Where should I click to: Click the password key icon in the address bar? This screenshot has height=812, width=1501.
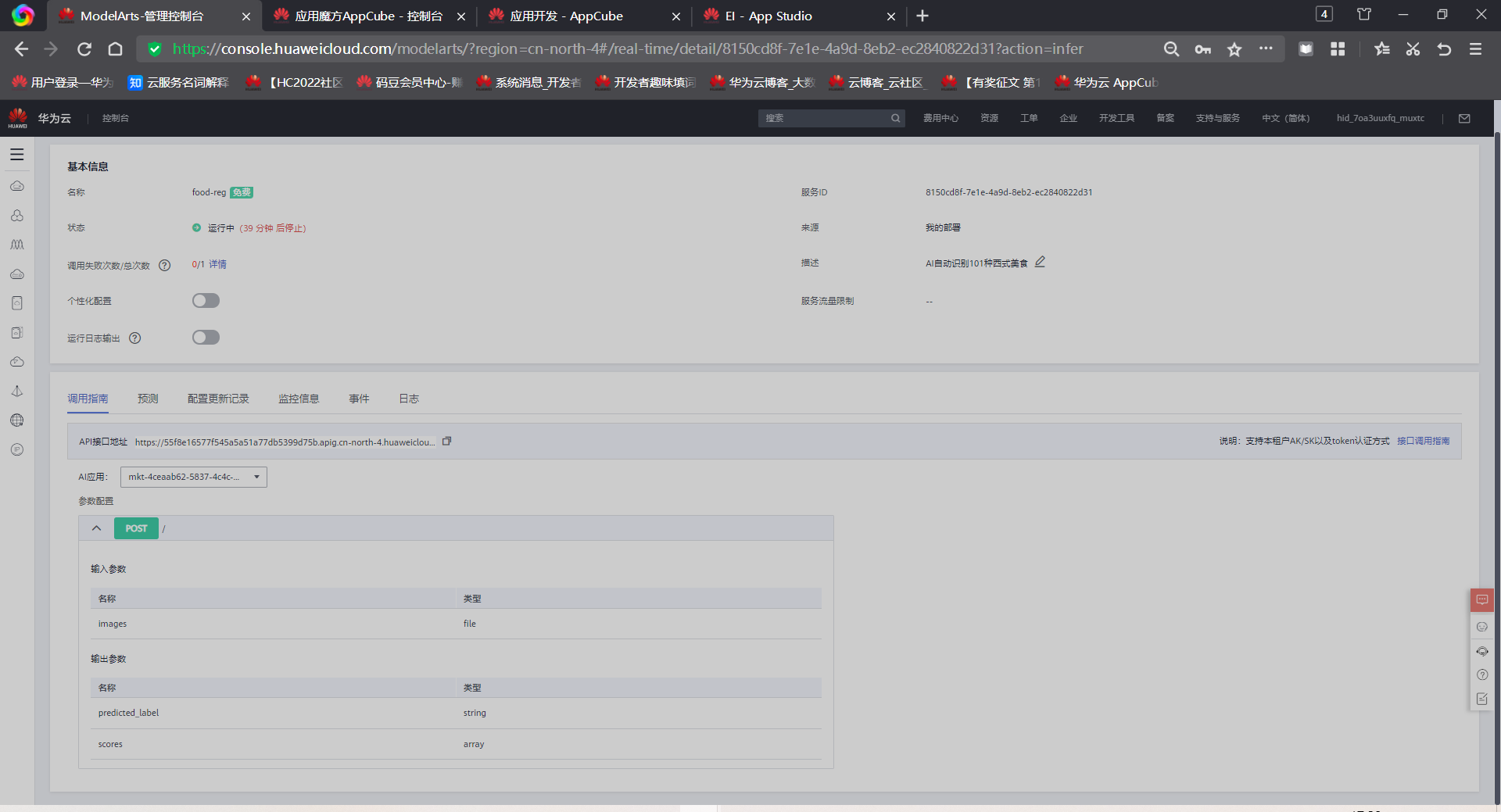click(1202, 49)
